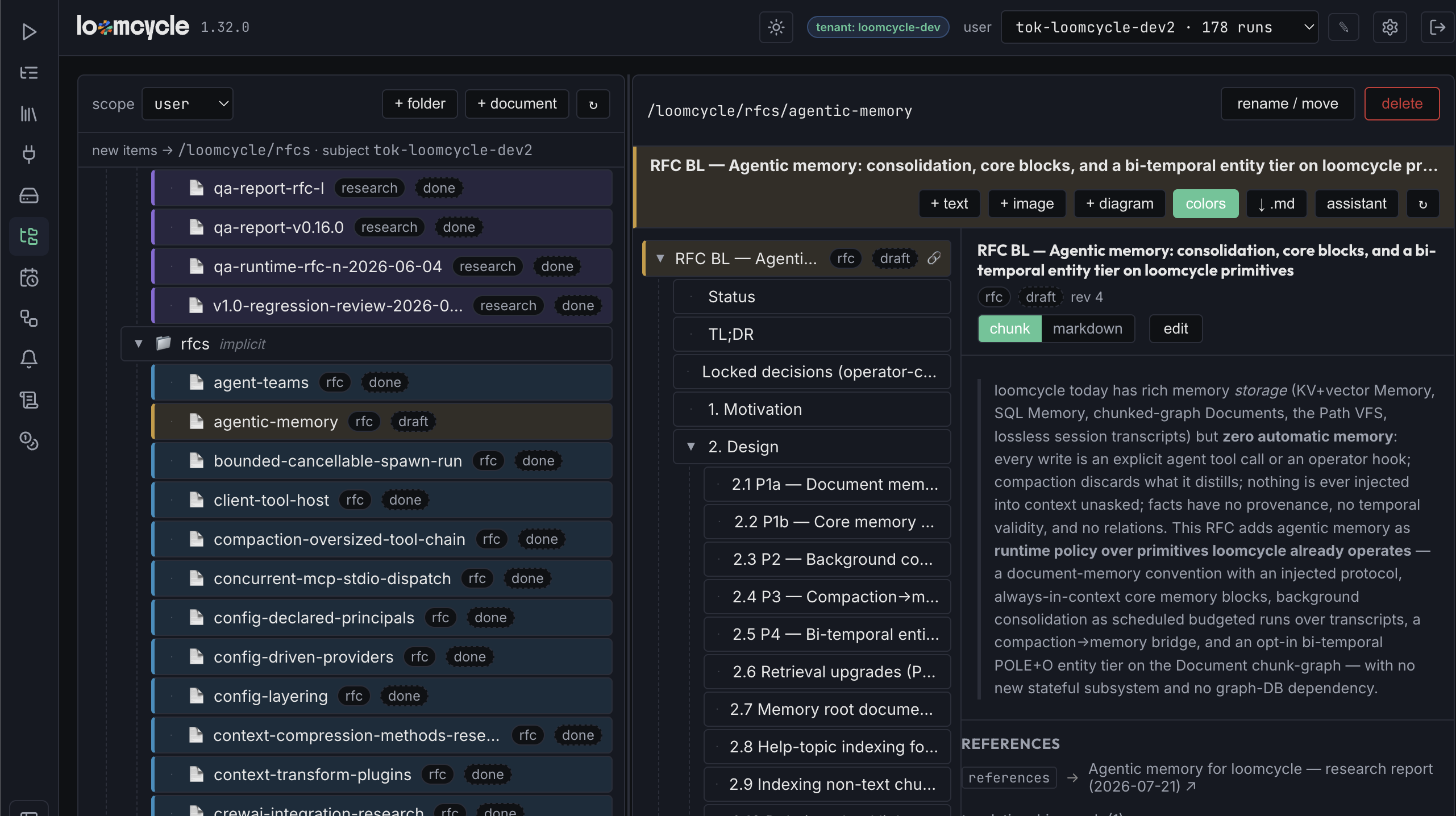Click the file icon of config-layering
Screen dimensions: 1456x816
click(196, 696)
